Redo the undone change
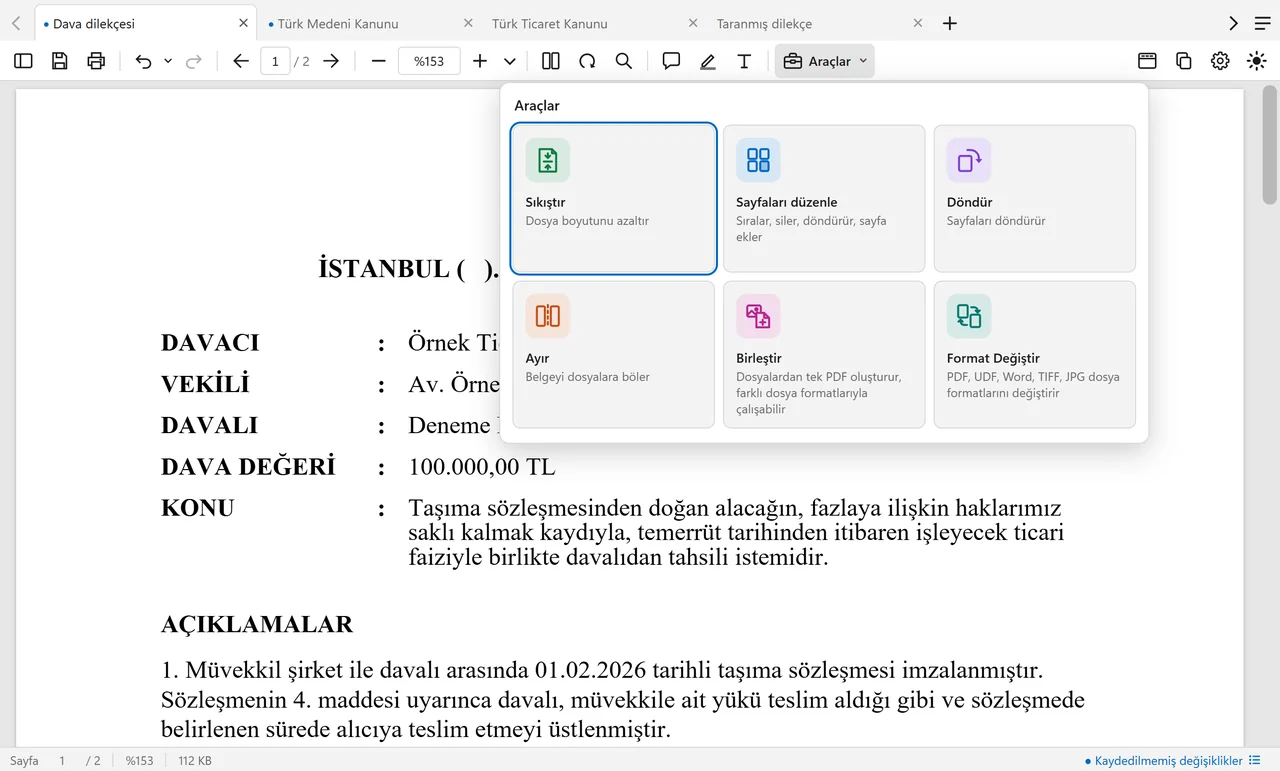Screen dimensions: 1280x771 [194, 61]
